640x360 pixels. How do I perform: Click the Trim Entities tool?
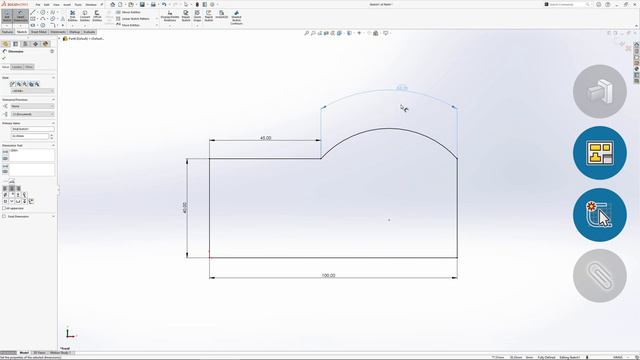point(73,16)
